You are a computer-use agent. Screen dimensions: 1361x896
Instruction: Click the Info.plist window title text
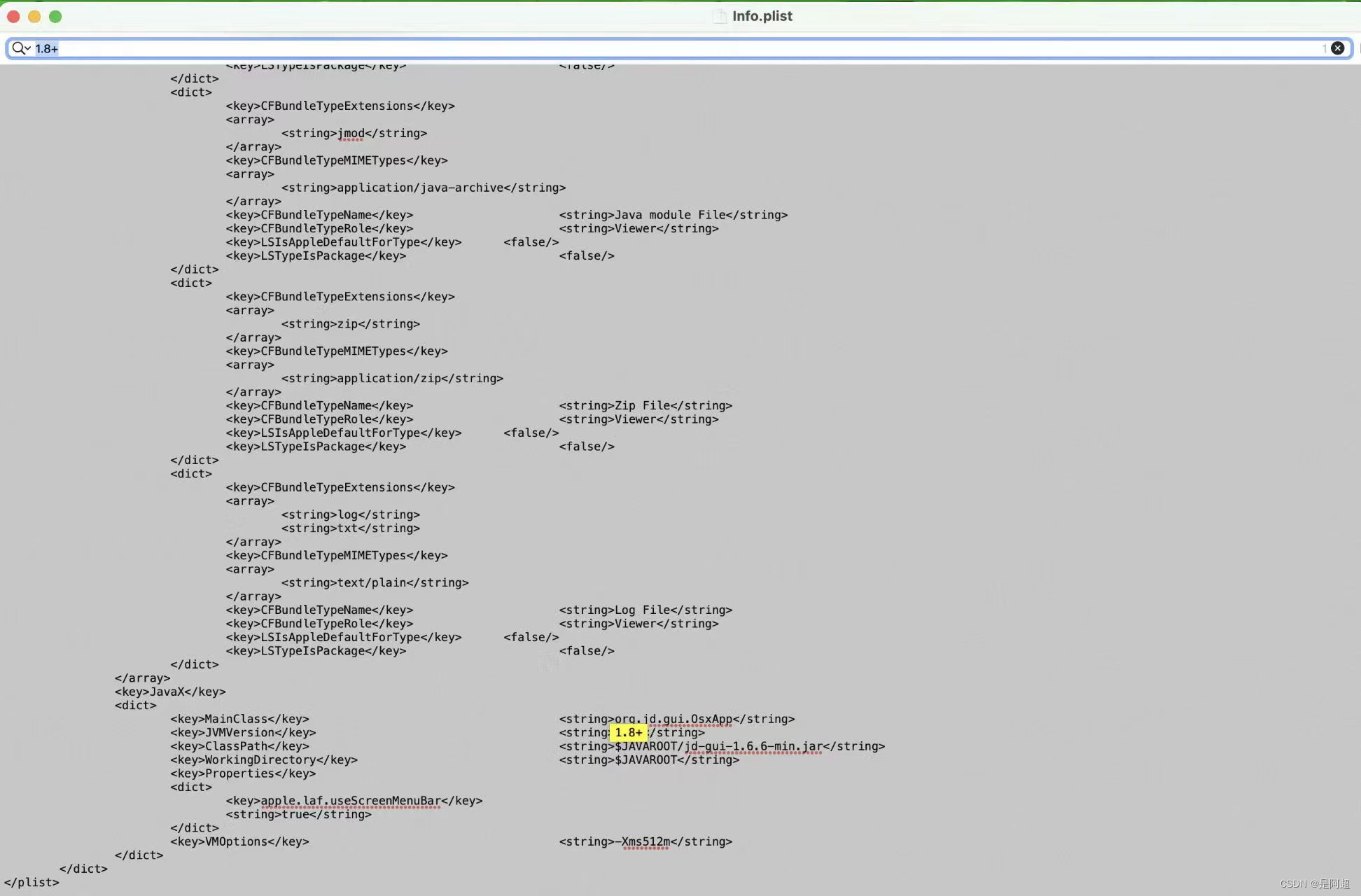[x=762, y=16]
